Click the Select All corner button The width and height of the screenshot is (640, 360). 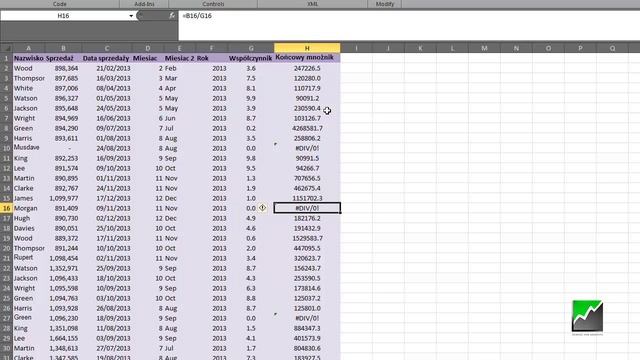point(7,48)
